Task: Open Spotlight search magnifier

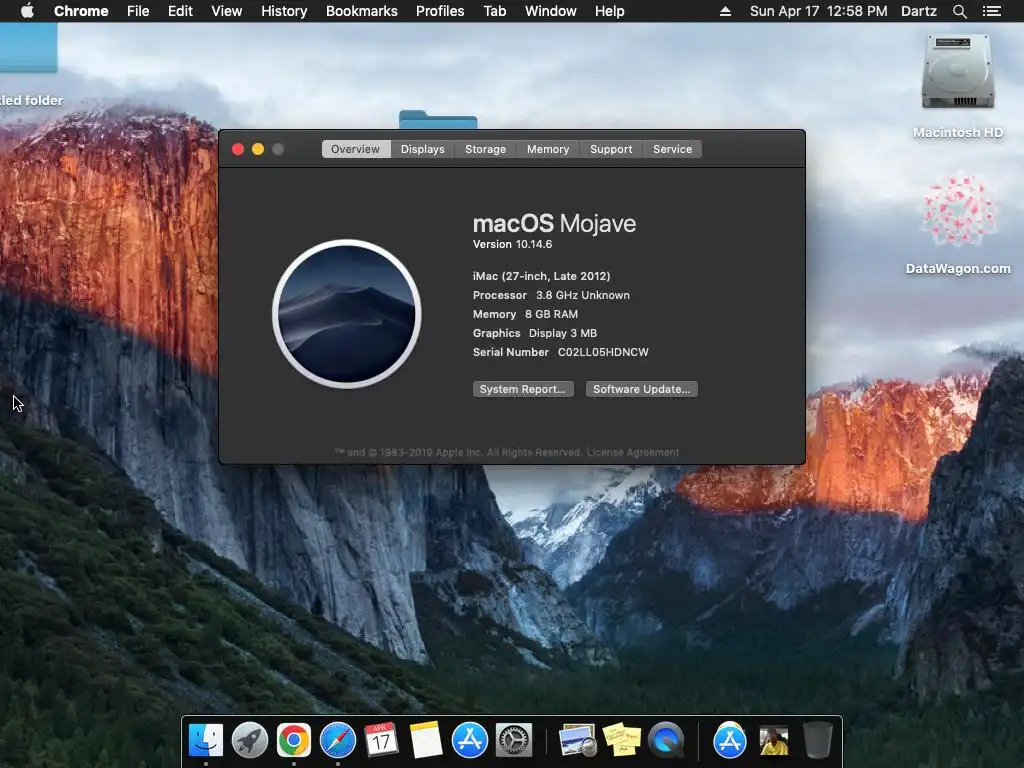Action: 959,11
